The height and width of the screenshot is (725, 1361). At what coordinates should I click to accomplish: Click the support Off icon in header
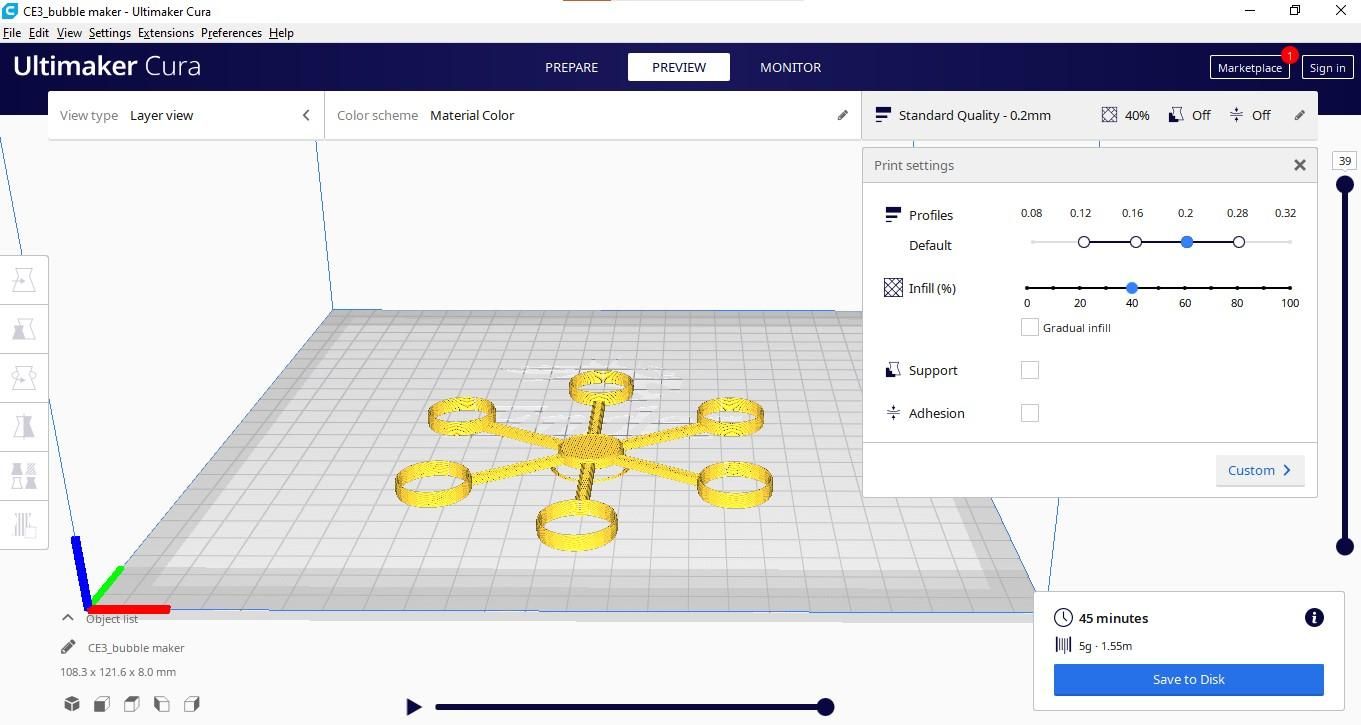click(x=1176, y=115)
